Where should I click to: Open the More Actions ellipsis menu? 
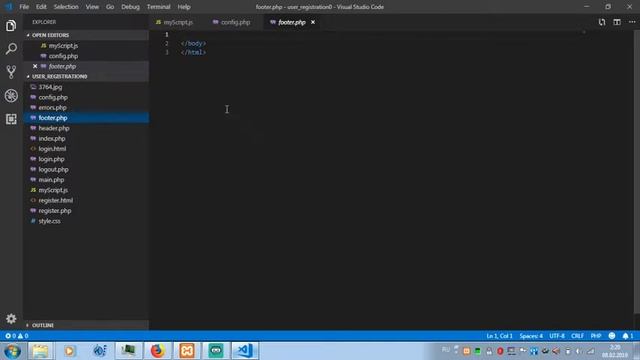pos(632,22)
